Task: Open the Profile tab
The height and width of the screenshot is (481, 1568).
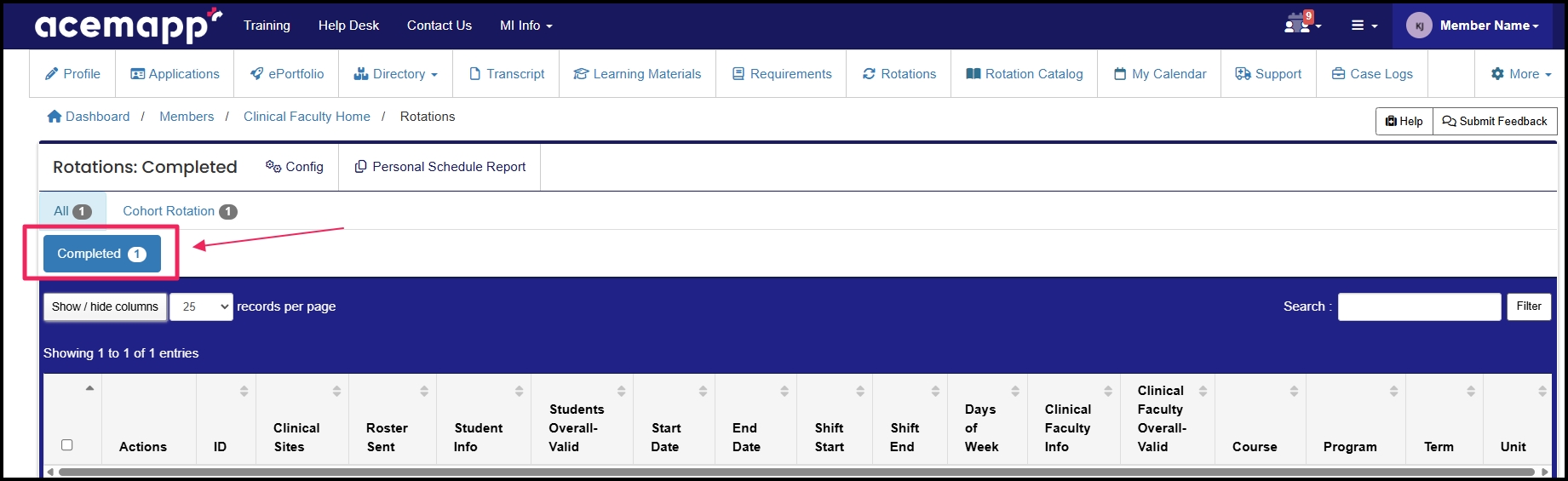Action: (x=72, y=74)
